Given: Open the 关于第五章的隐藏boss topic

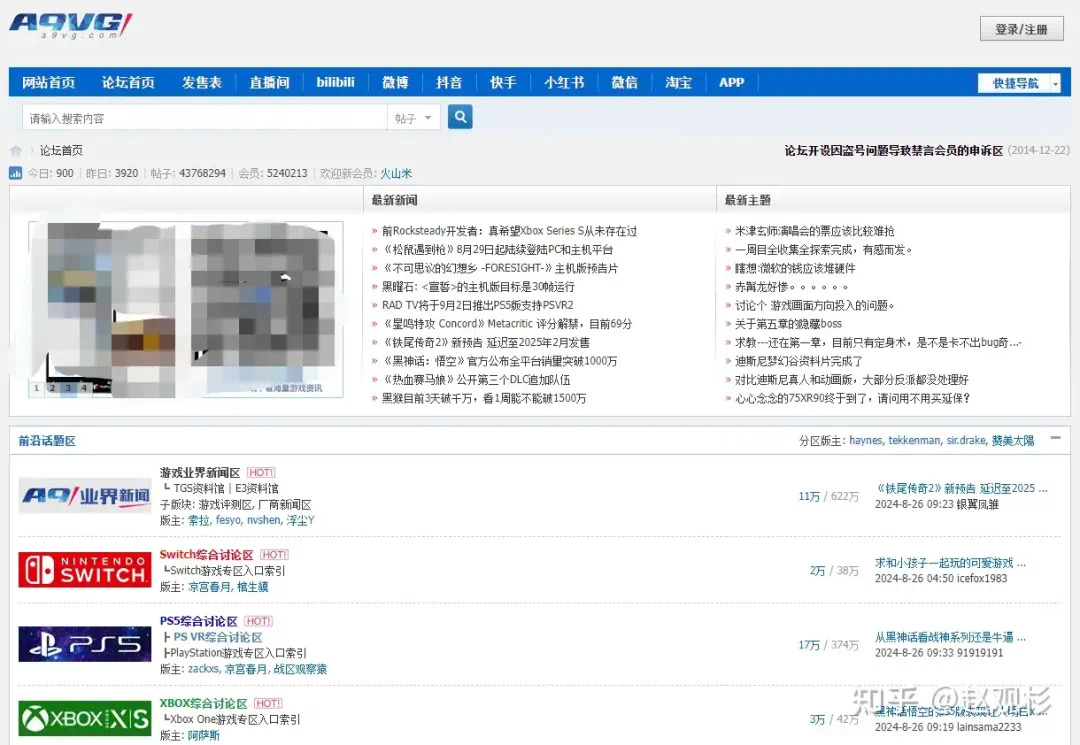Looking at the screenshot, I should pyautogui.click(x=788, y=324).
